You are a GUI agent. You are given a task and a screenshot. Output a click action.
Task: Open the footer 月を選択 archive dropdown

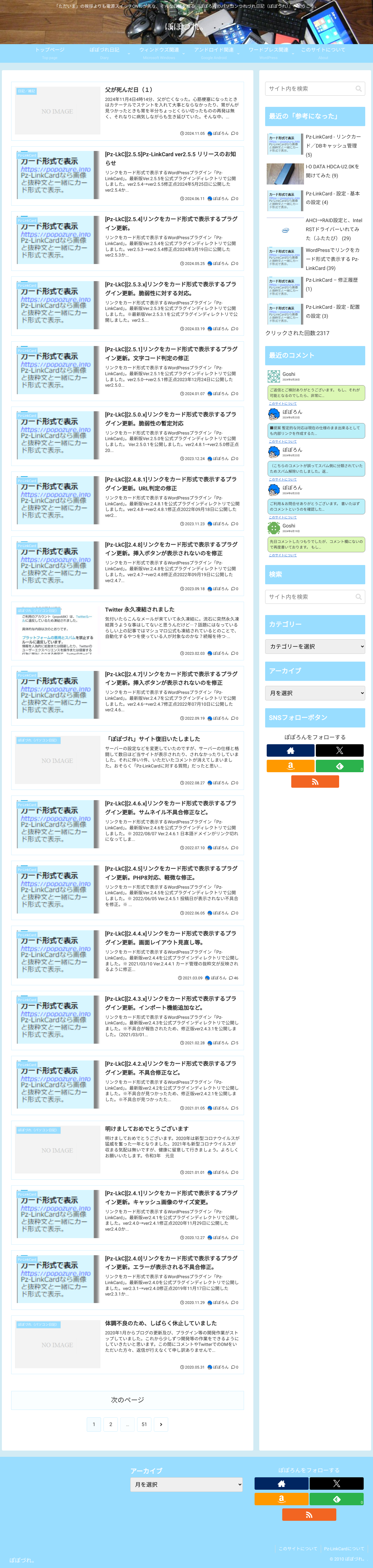tap(186, 1484)
